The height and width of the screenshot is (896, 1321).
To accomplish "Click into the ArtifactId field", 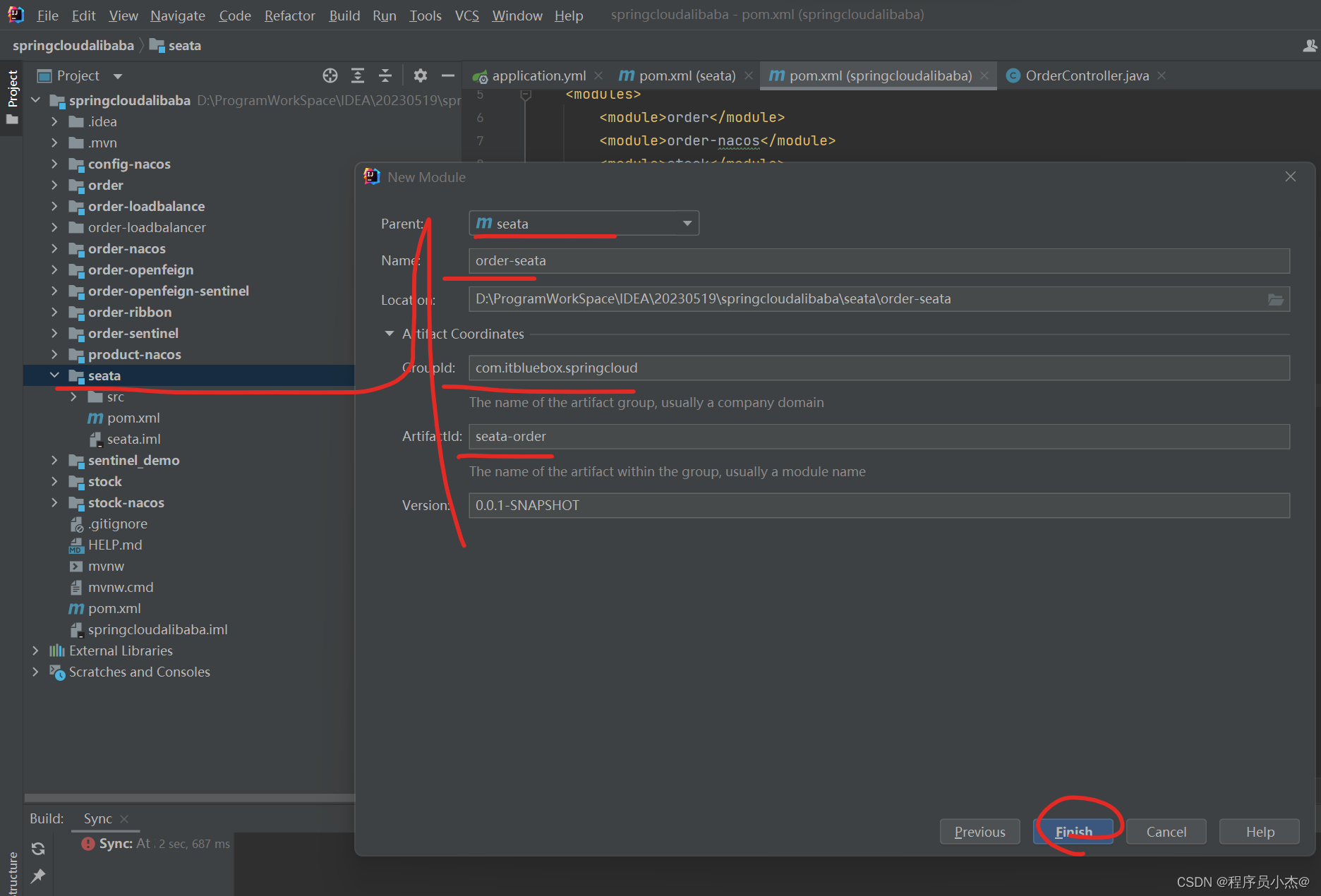I will (879, 437).
